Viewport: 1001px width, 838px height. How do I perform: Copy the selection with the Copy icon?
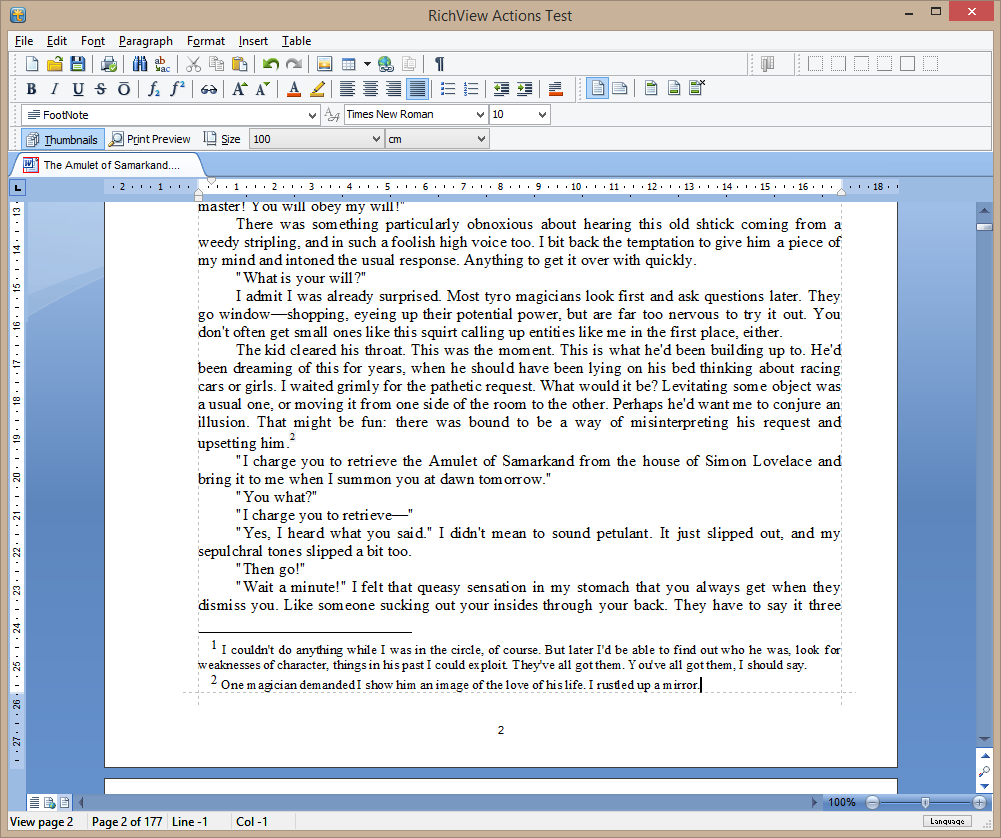point(216,64)
